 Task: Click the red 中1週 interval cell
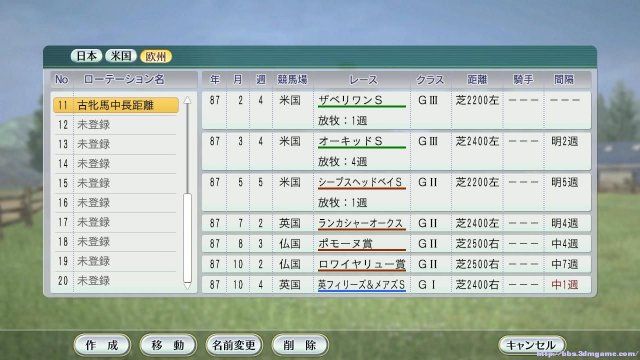click(564, 284)
